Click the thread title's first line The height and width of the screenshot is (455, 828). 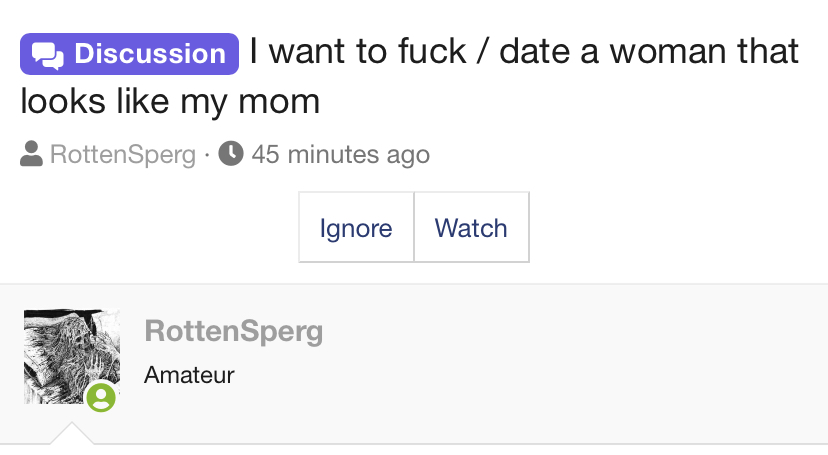click(x=524, y=52)
